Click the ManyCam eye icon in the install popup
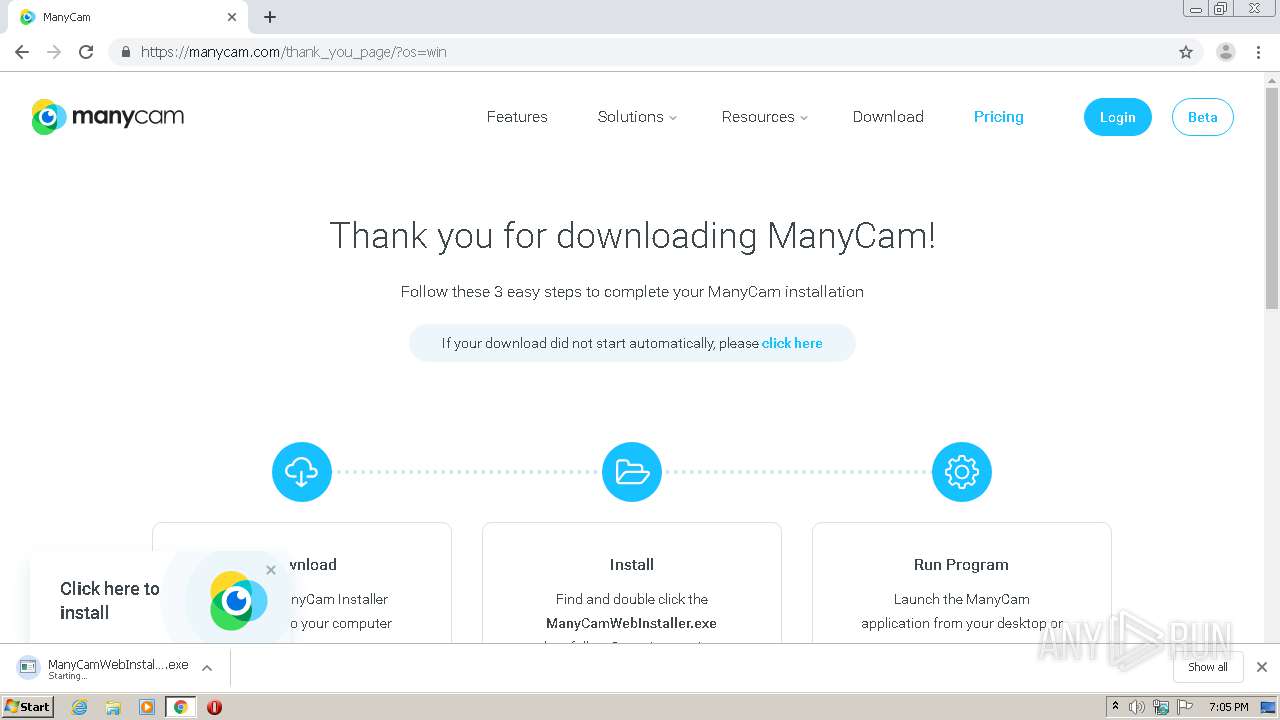This screenshot has height=720, width=1280. [x=238, y=600]
